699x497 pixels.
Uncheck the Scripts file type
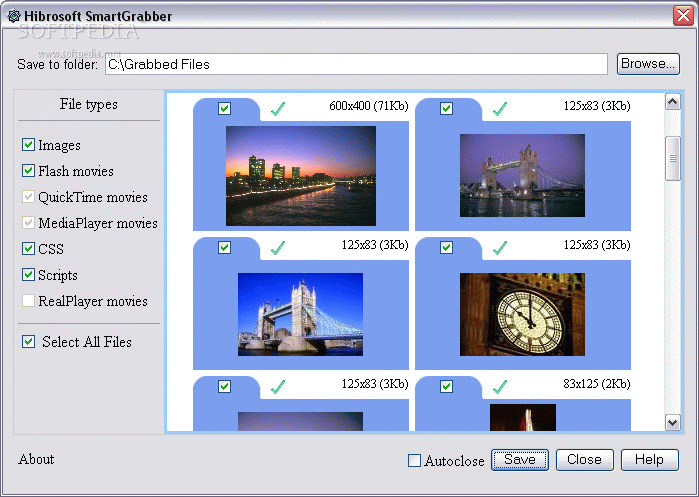(x=29, y=274)
